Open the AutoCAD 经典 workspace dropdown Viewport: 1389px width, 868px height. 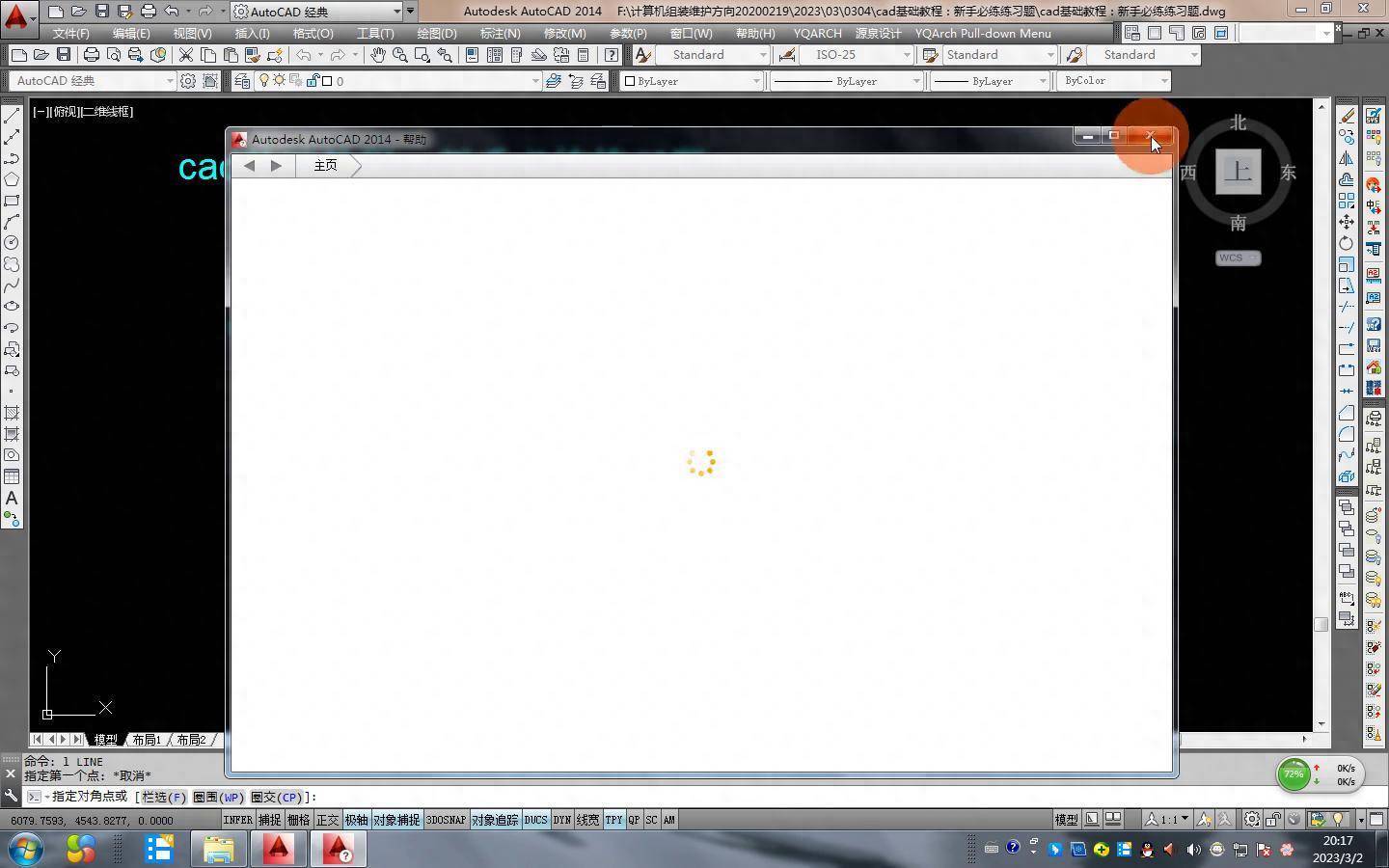pos(318,12)
